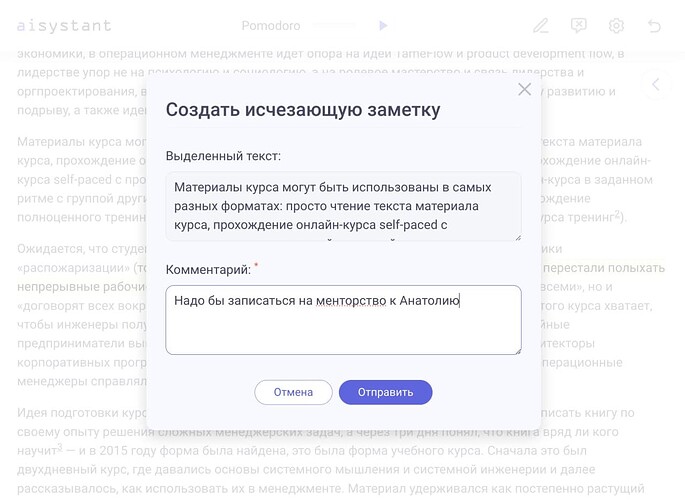The image size is (685, 500).
Task: Open the pencil edit icon in header
Action: tap(541, 26)
